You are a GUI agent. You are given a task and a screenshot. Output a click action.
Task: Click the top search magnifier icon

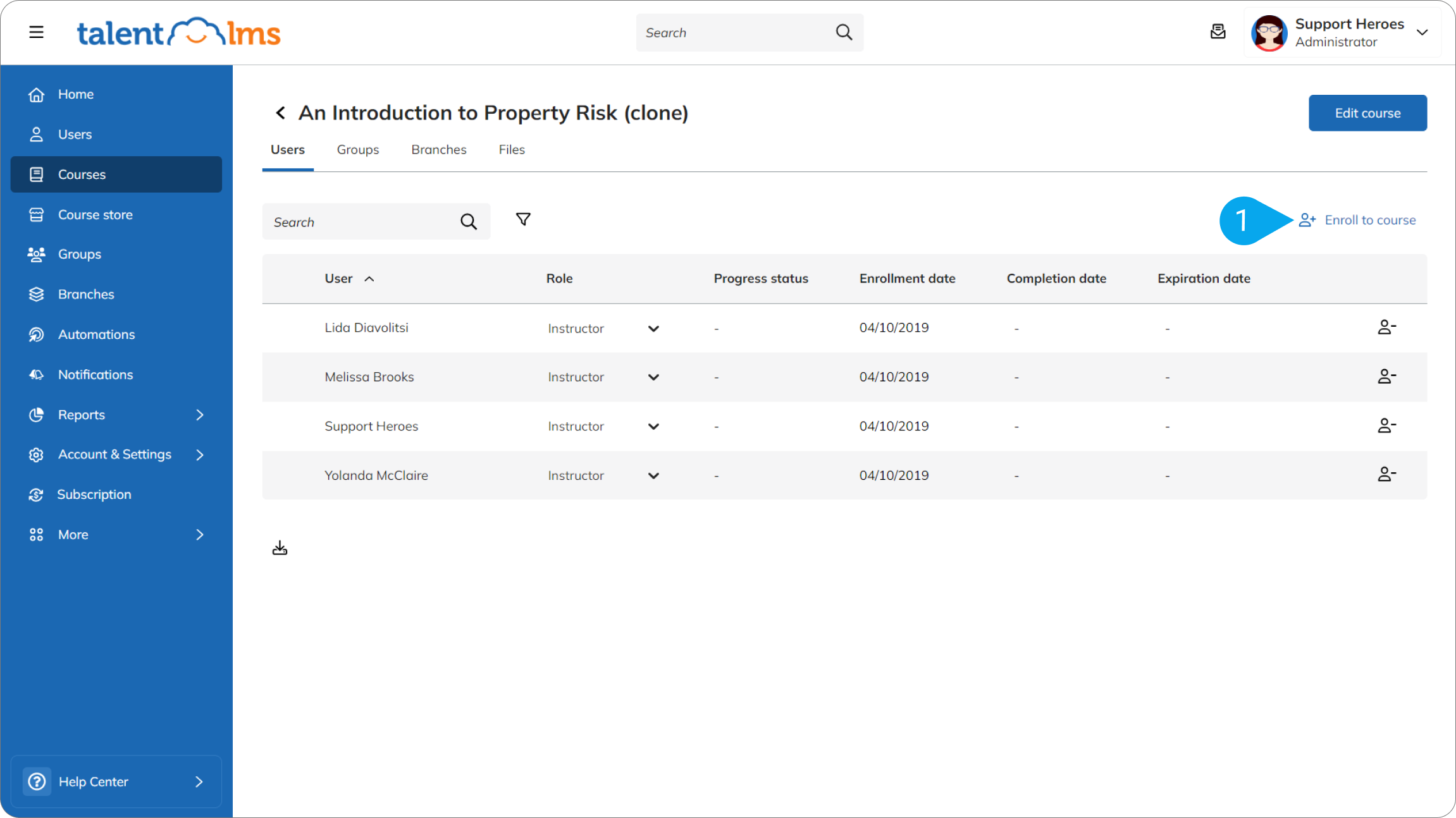coord(844,32)
